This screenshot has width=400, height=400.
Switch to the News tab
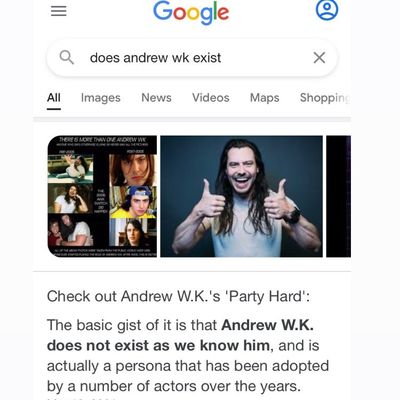(156, 97)
